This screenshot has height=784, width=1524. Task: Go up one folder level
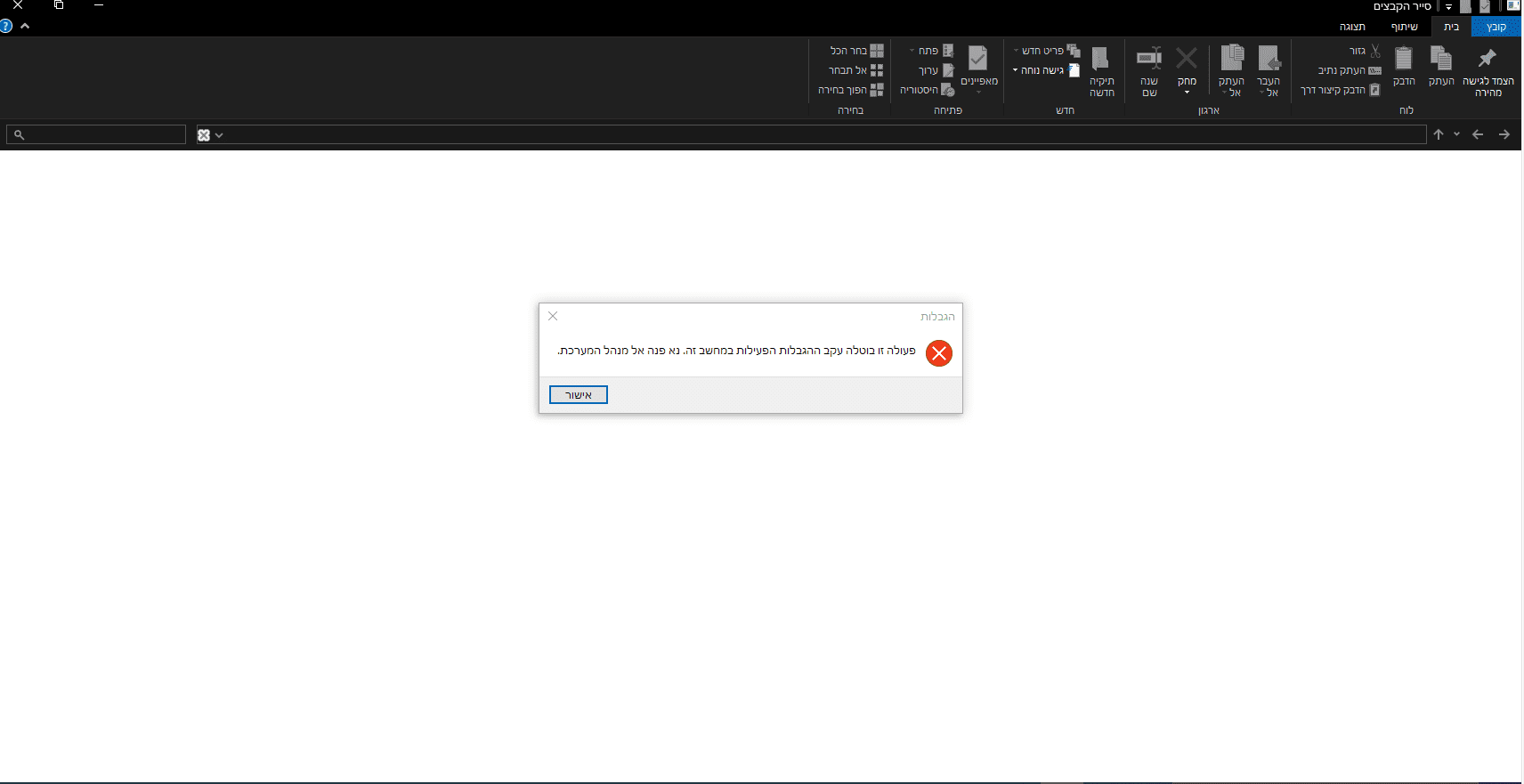coord(1439,134)
